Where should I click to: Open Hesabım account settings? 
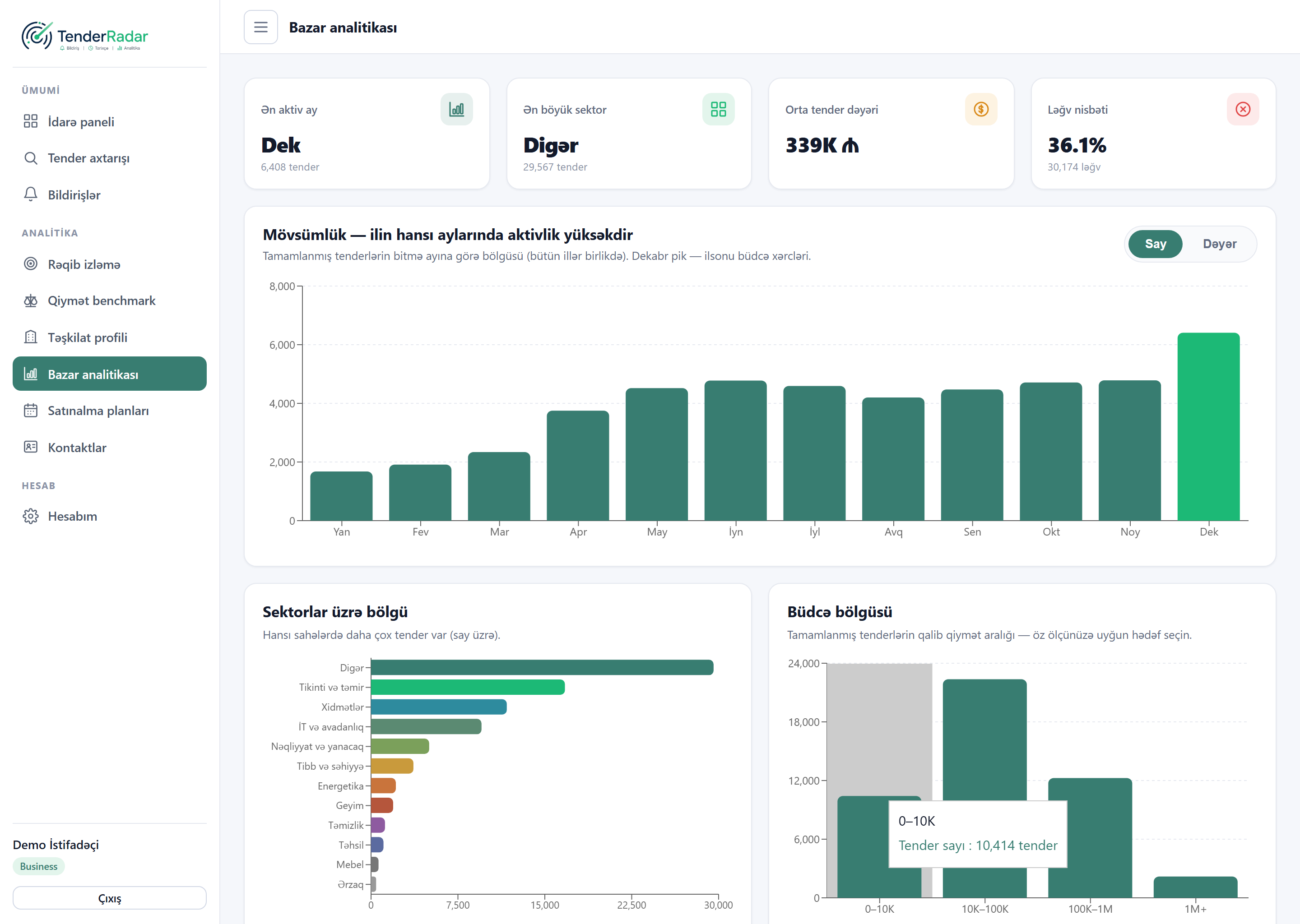click(x=109, y=517)
